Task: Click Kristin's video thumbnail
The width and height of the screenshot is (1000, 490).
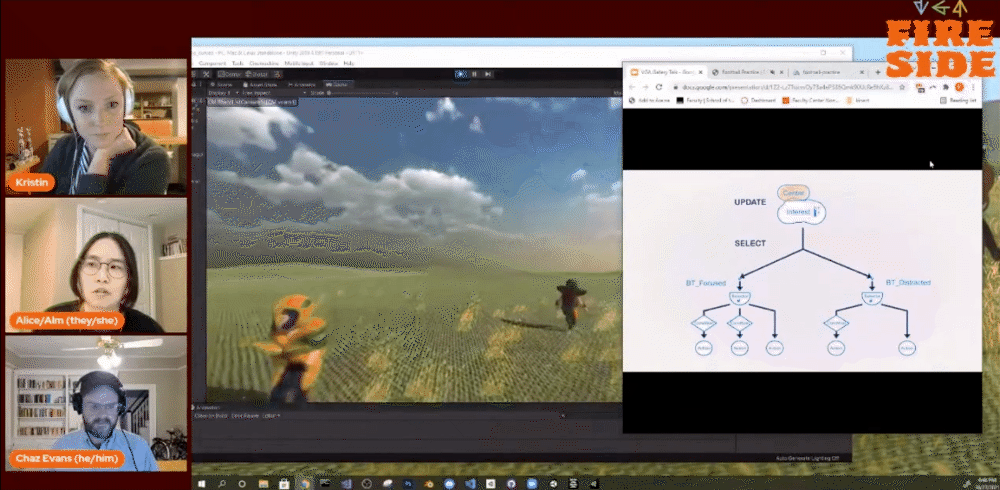Action: [x=96, y=127]
